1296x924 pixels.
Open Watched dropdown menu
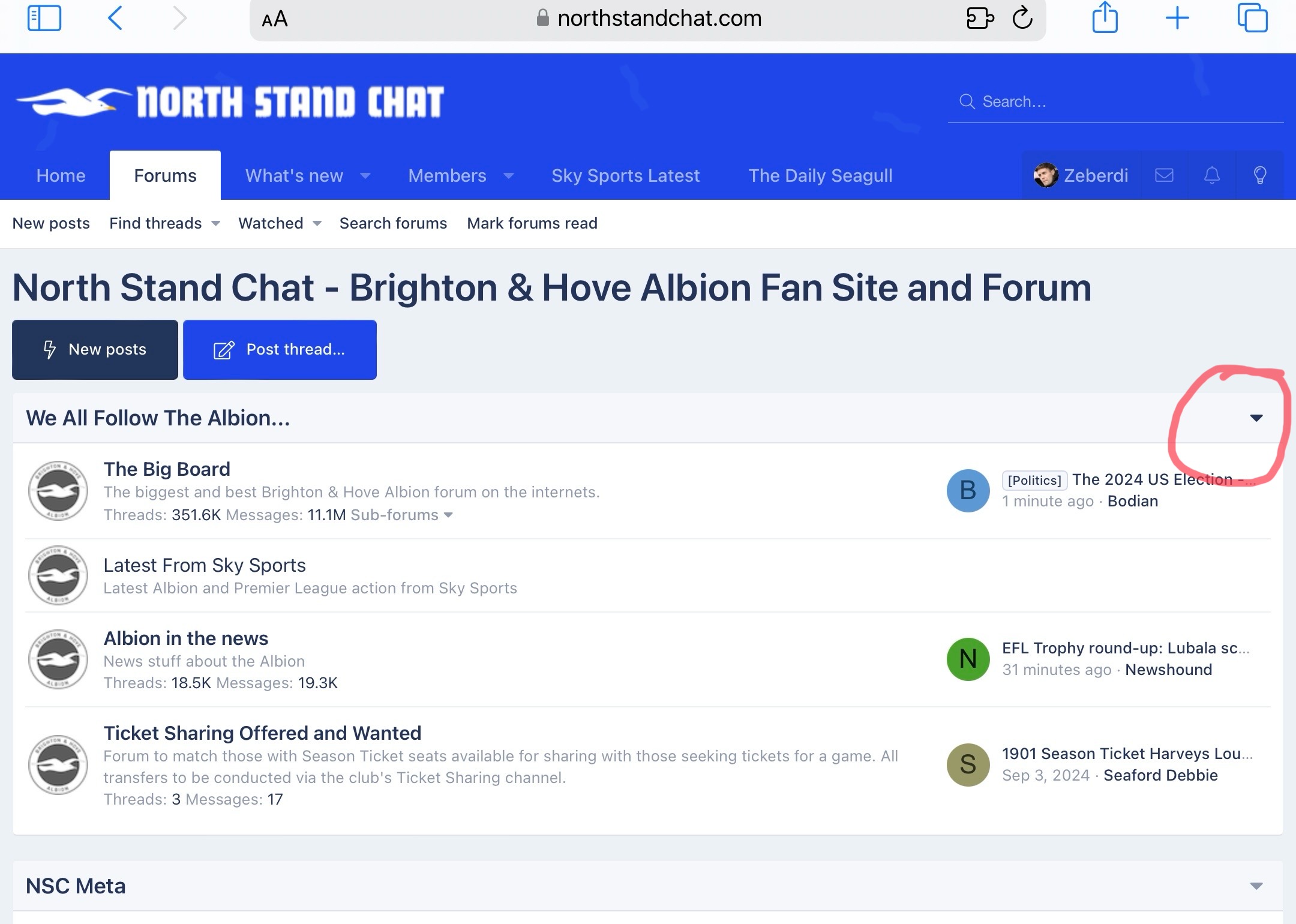coord(280,223)
